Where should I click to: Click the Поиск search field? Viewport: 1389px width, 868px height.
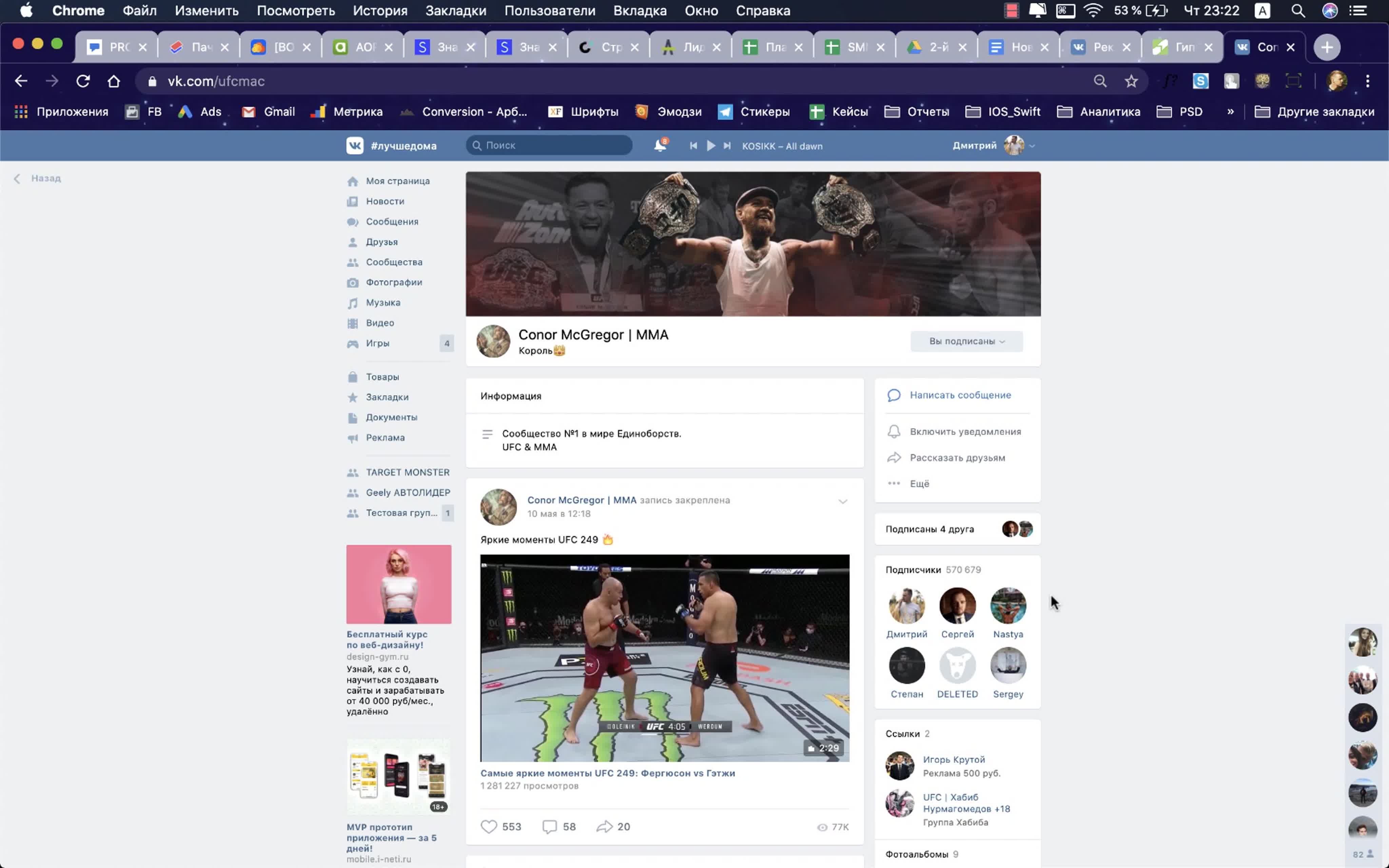pos(549,145)
